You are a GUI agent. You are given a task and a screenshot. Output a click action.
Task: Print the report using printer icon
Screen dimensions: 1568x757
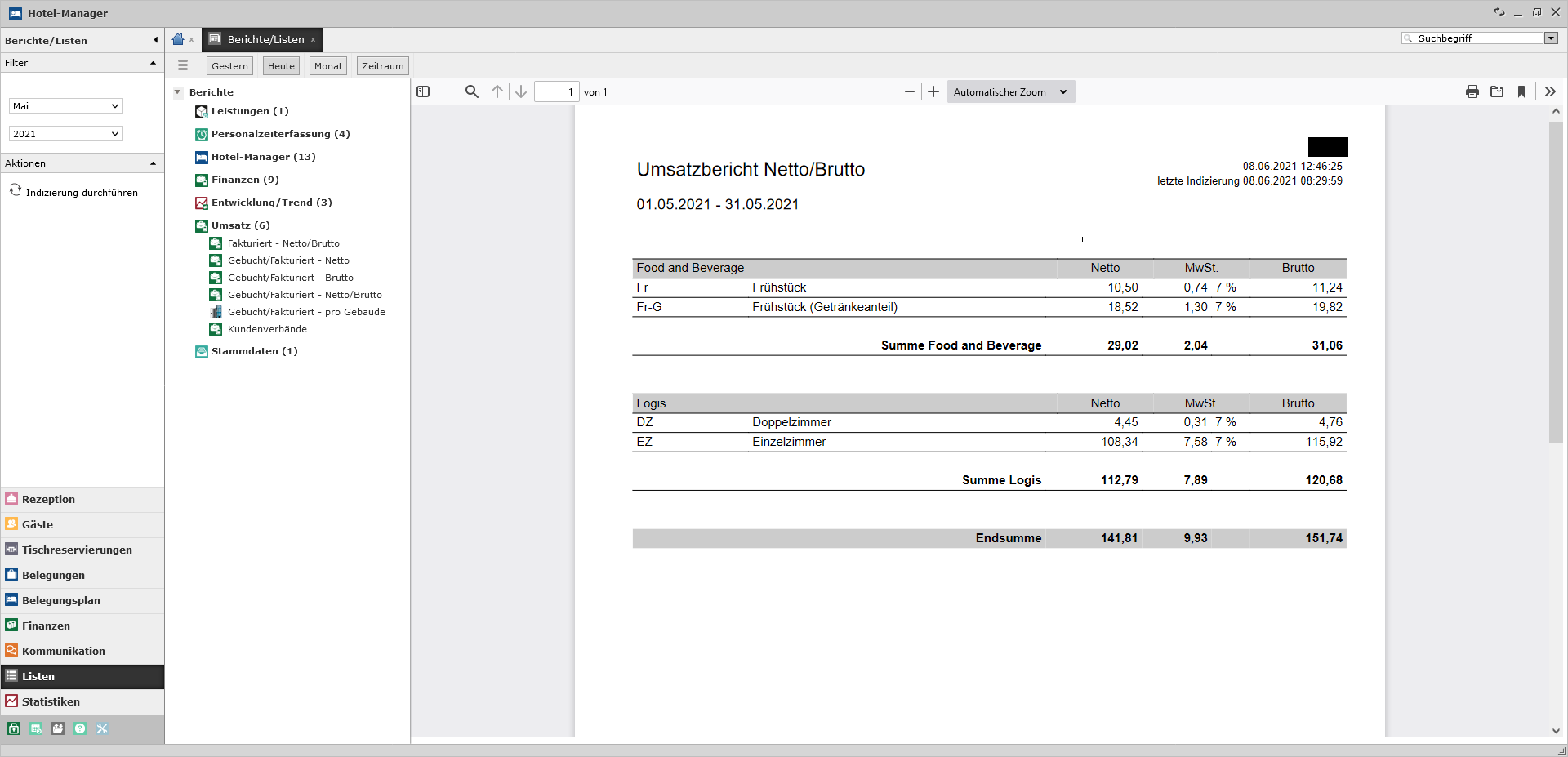click(x=1472, y=91)
